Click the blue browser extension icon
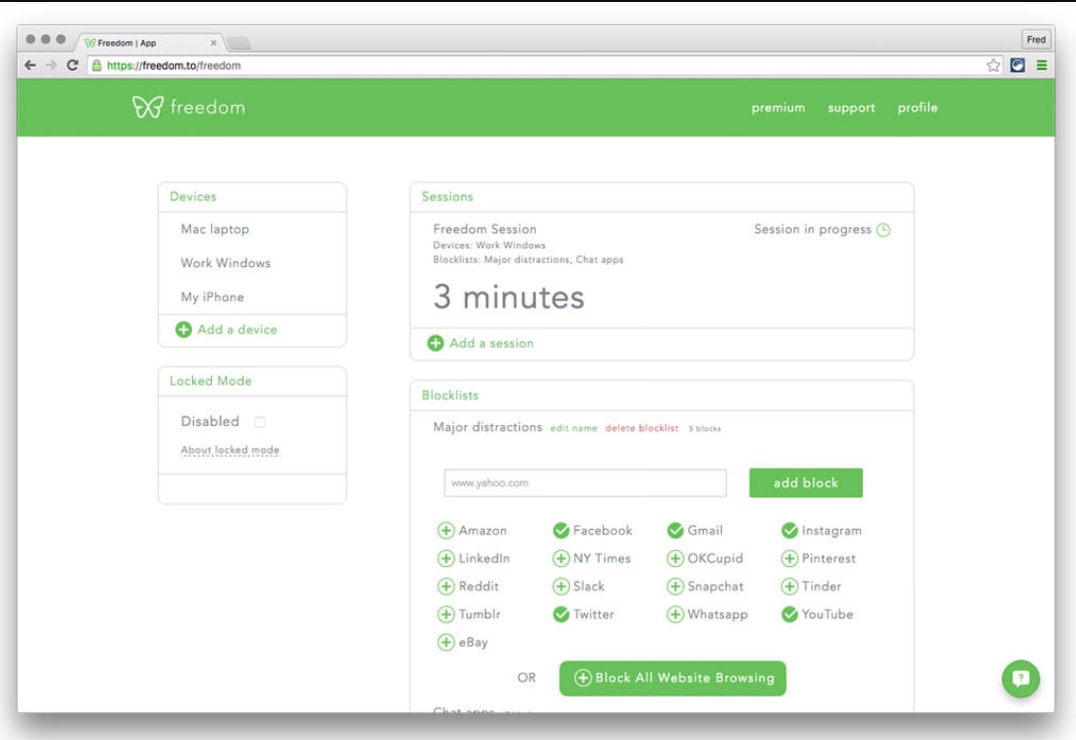Viewport: 1076px width, 740px height. coord(1018,65)
